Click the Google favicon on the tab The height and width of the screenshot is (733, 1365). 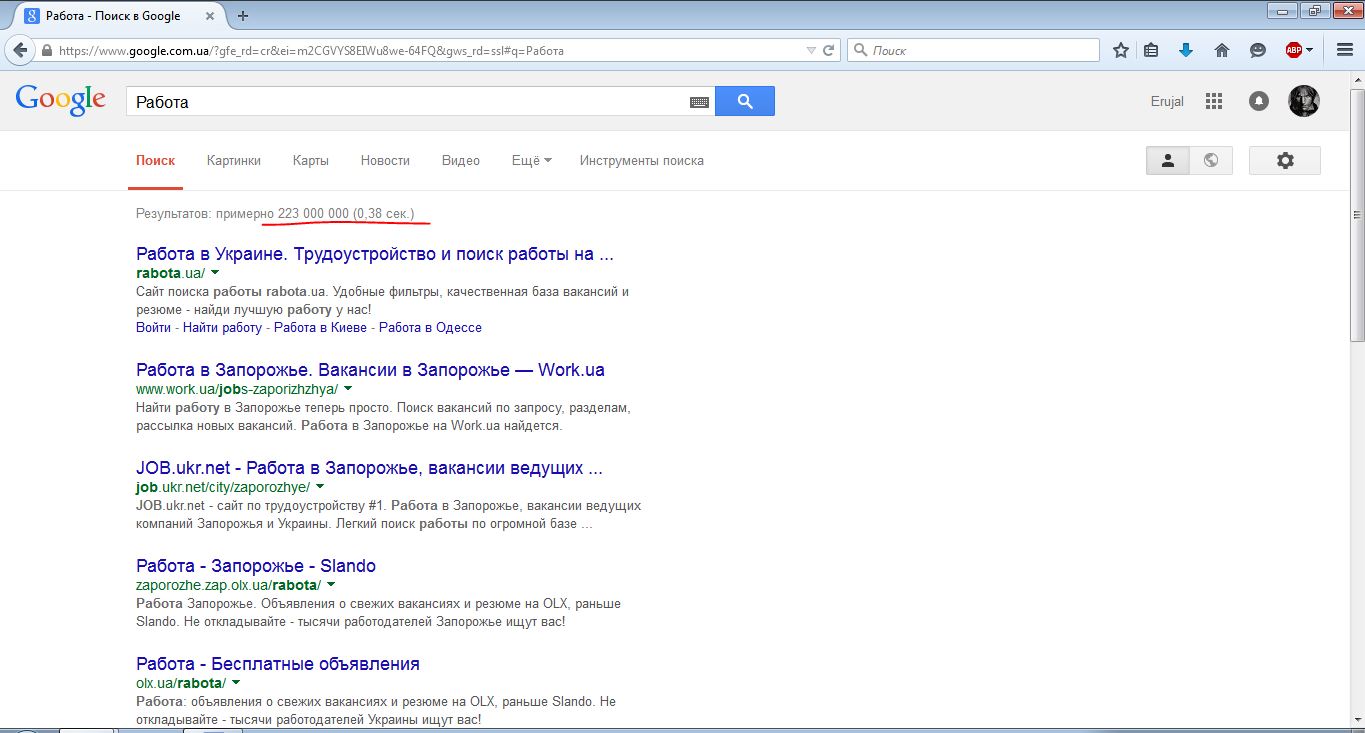click(32, 15)
